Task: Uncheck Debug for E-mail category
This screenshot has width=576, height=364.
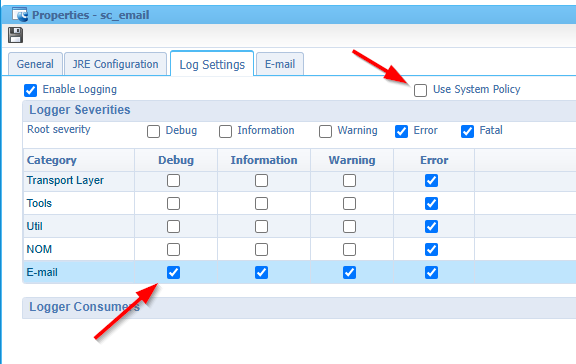Action: (x=173, y=273)
